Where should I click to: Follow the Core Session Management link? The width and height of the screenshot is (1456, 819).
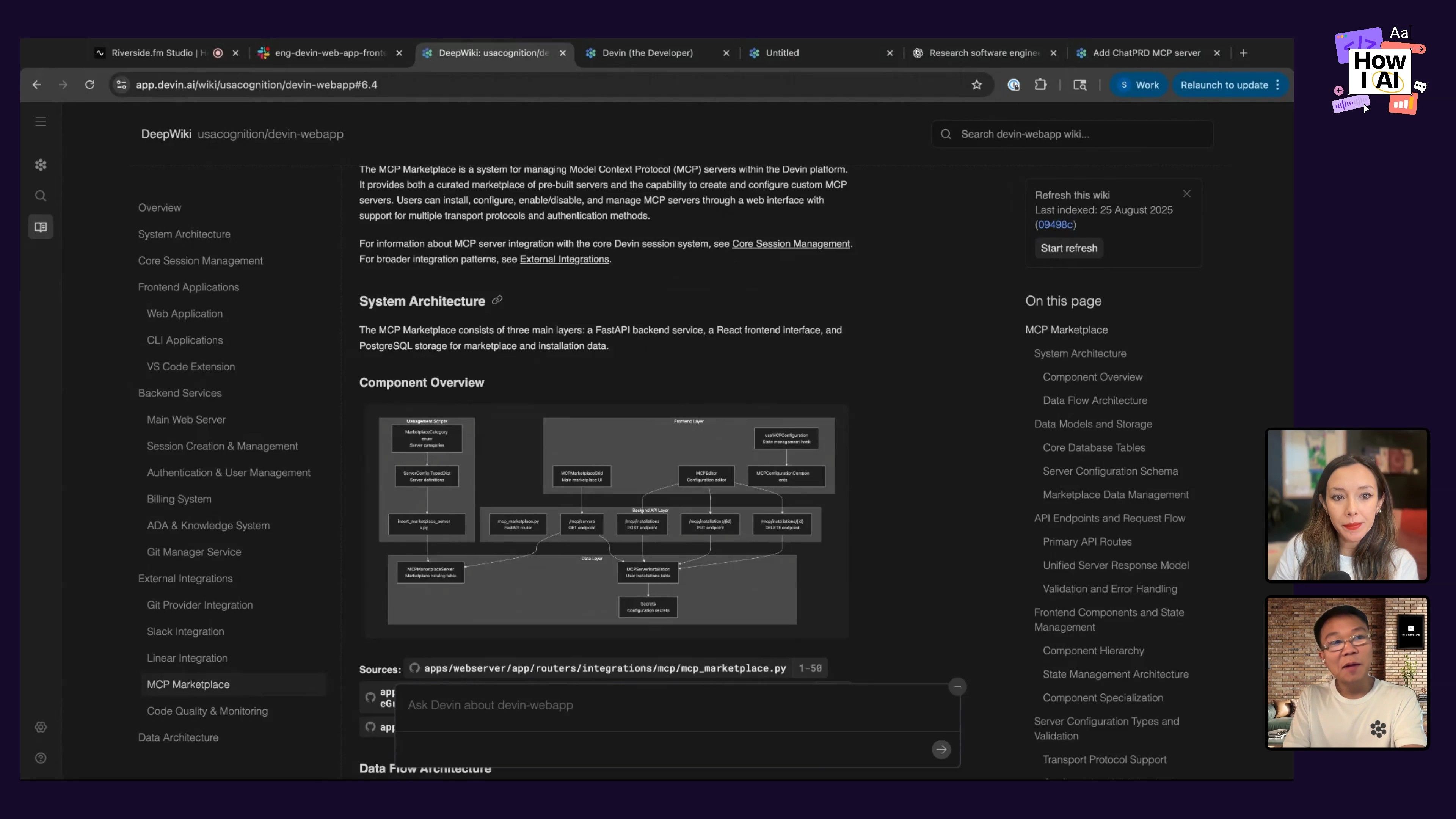[x=791, y=243]
